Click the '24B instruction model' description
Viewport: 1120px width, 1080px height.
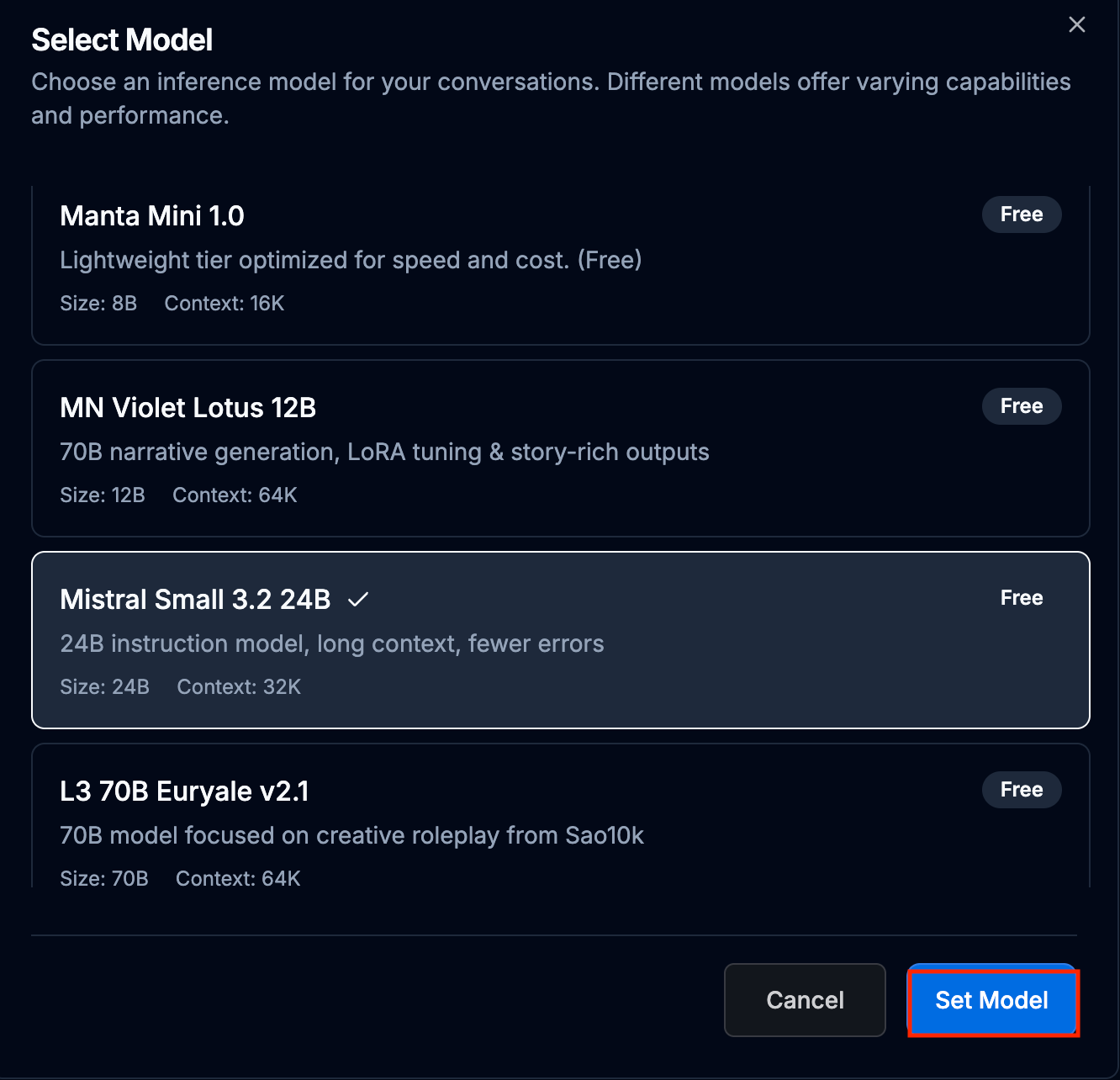point(332,643)
